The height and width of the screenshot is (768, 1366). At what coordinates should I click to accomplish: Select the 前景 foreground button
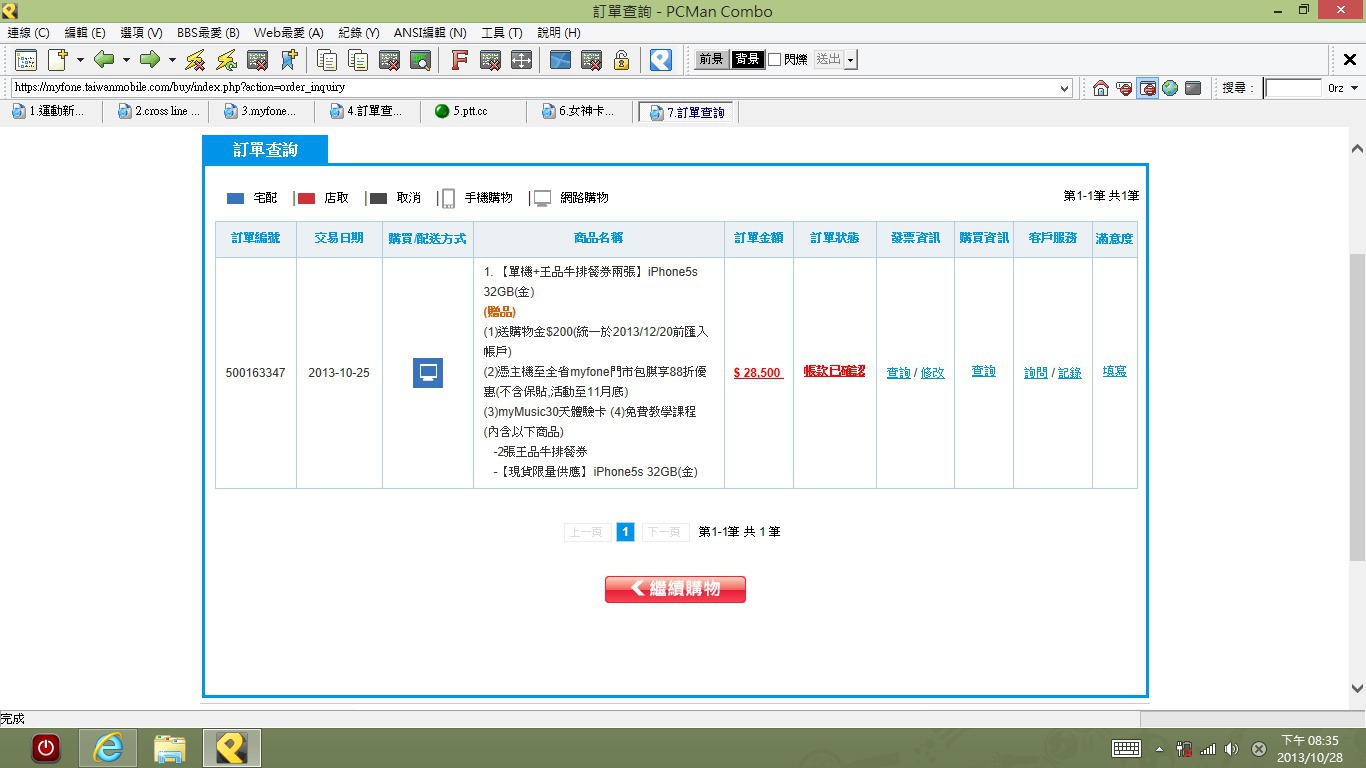[711, 60]
